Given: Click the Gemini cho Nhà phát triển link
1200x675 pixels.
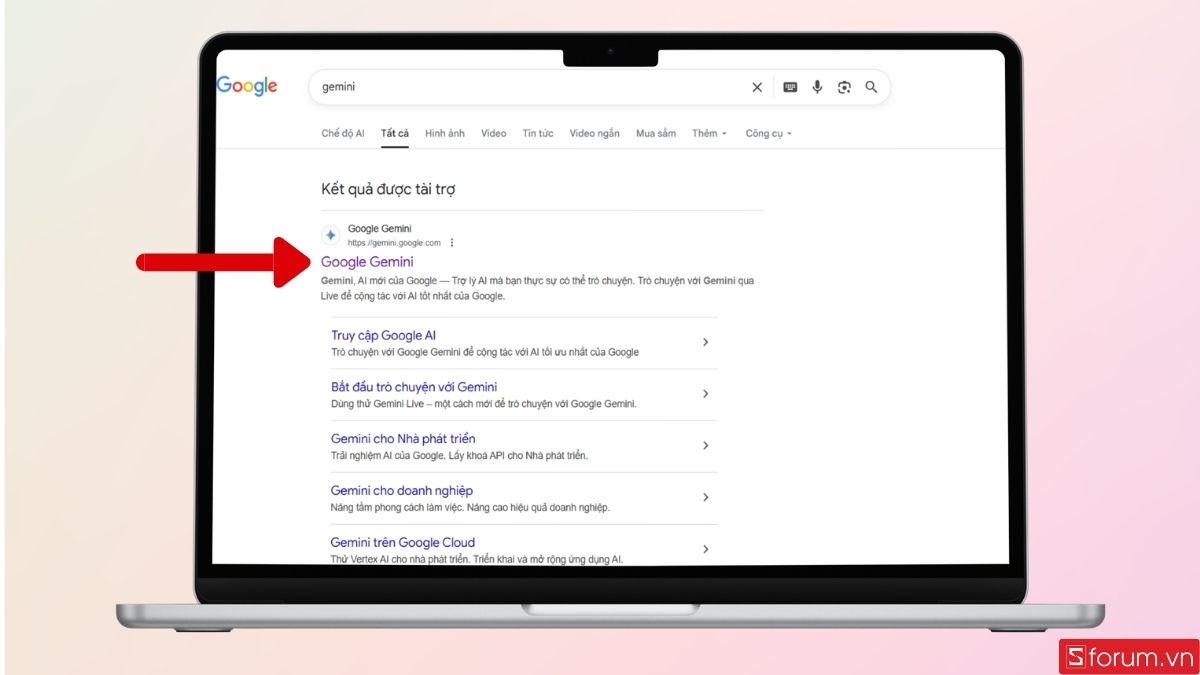Looking at the screenshot, I should click(403, 438).
